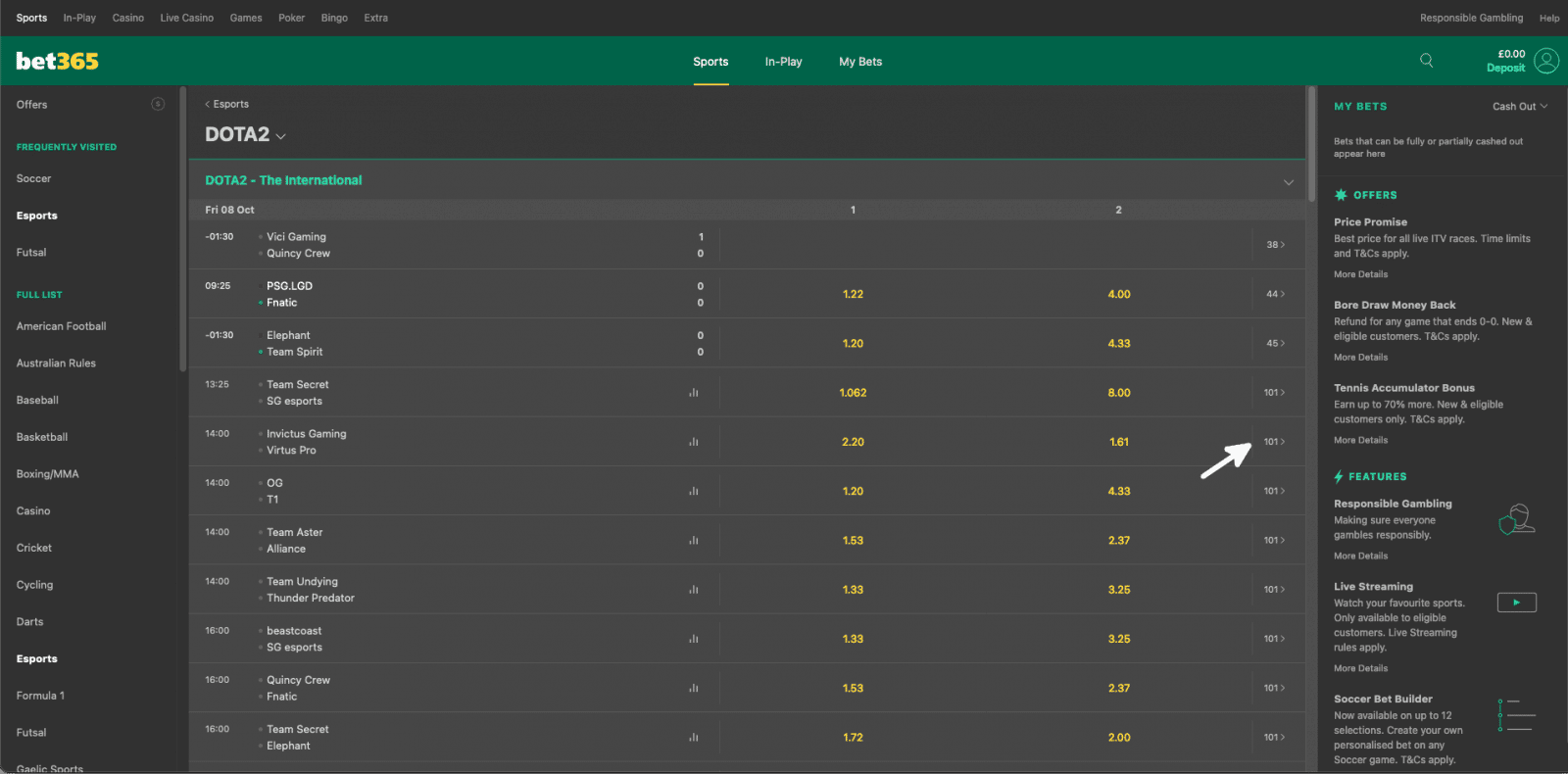Expand 44 markets for PSG.LGD vs Fnatic
This screenshot has height=774, width=1568.
click(1274, 294)
